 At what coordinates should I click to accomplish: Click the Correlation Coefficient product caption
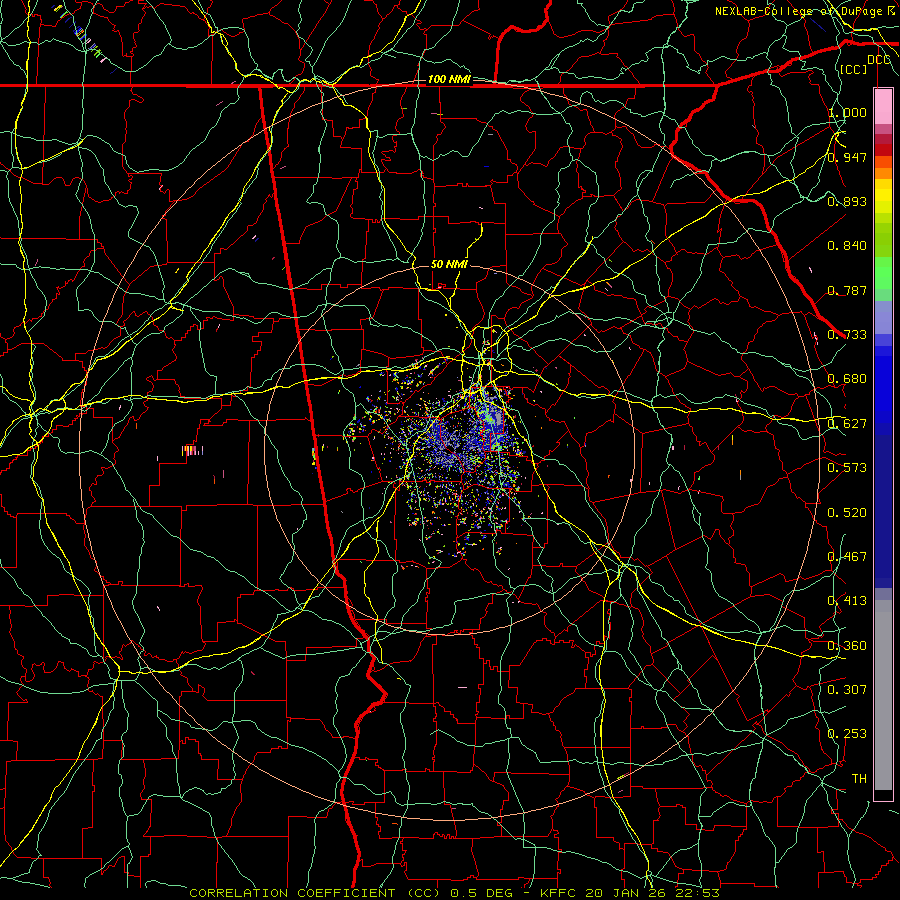tap(454, 893)
